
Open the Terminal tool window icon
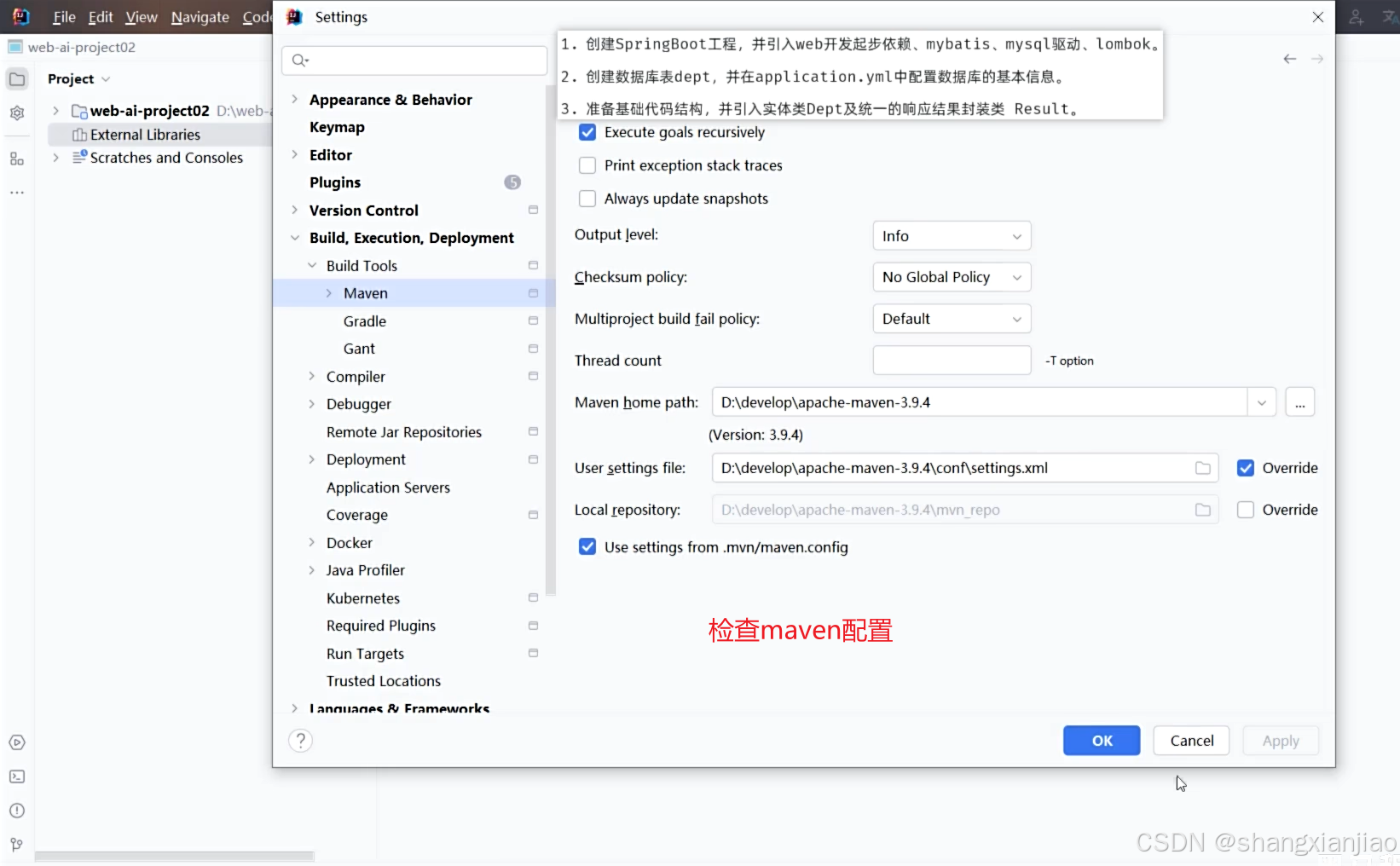[17, 777]
